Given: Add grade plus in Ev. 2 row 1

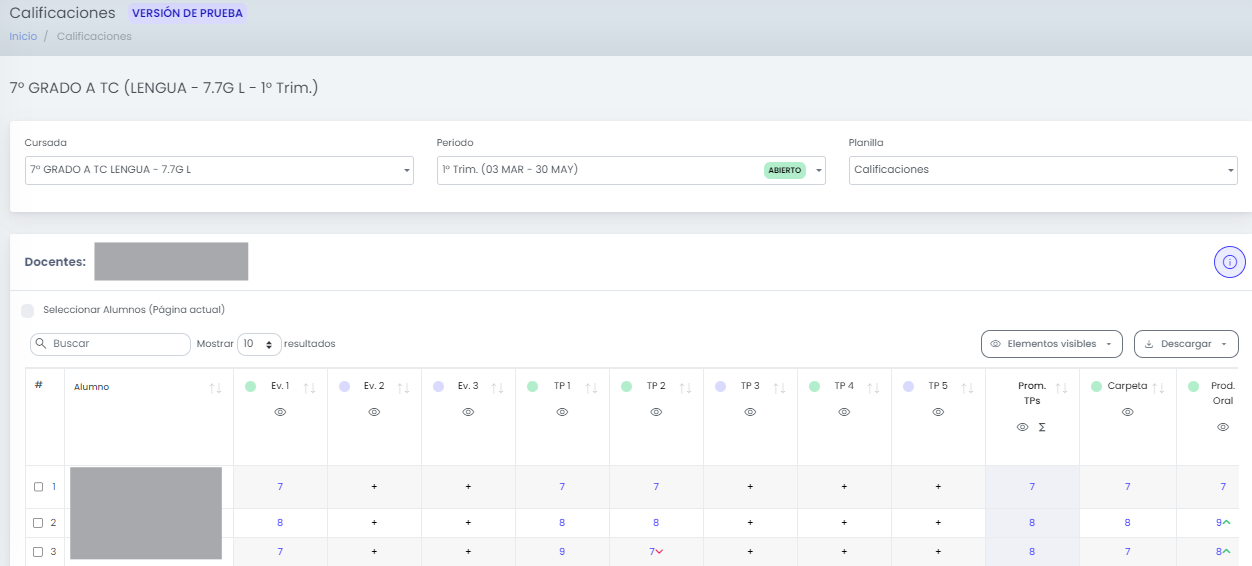Looking at the screenshot, I should coord(374,487).
